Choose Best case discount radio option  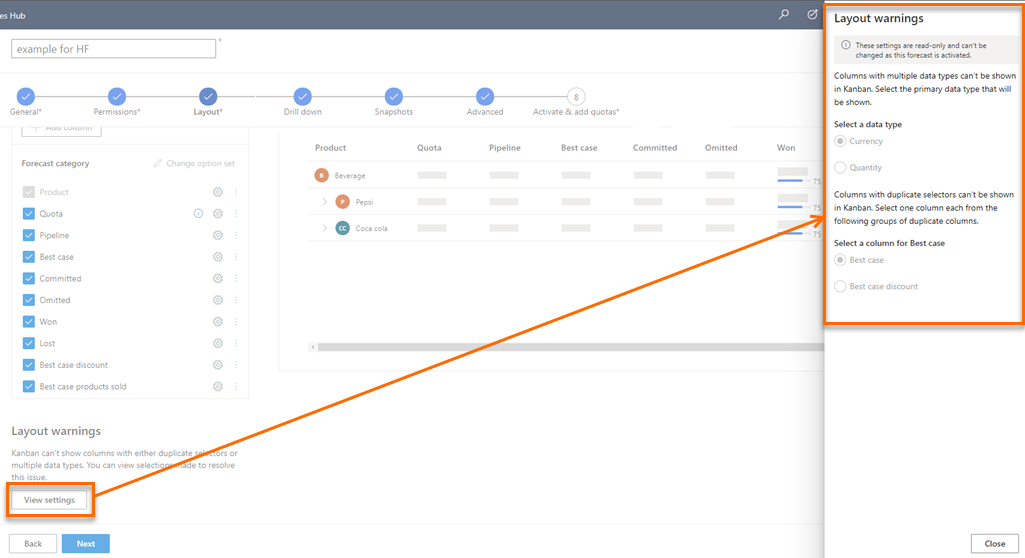[840, 286]
